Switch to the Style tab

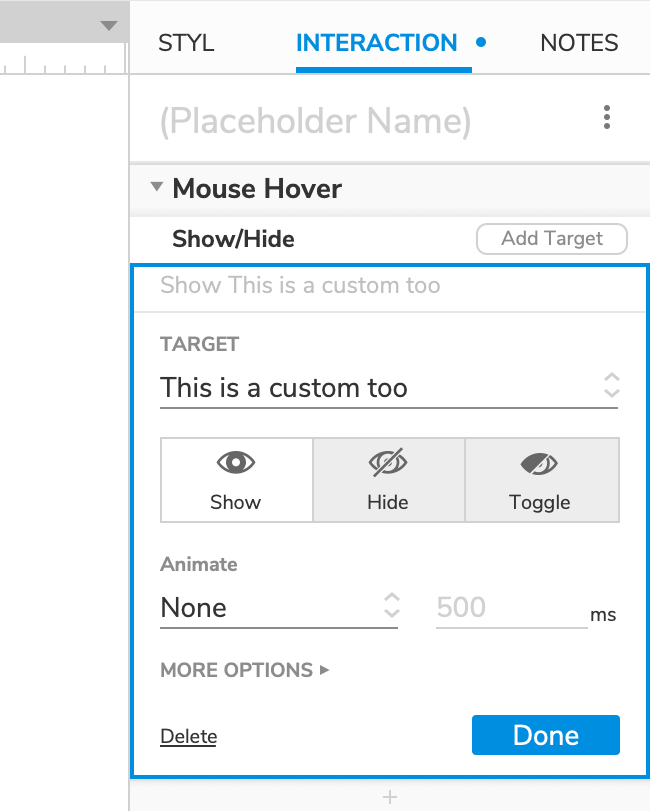point(186,43)
